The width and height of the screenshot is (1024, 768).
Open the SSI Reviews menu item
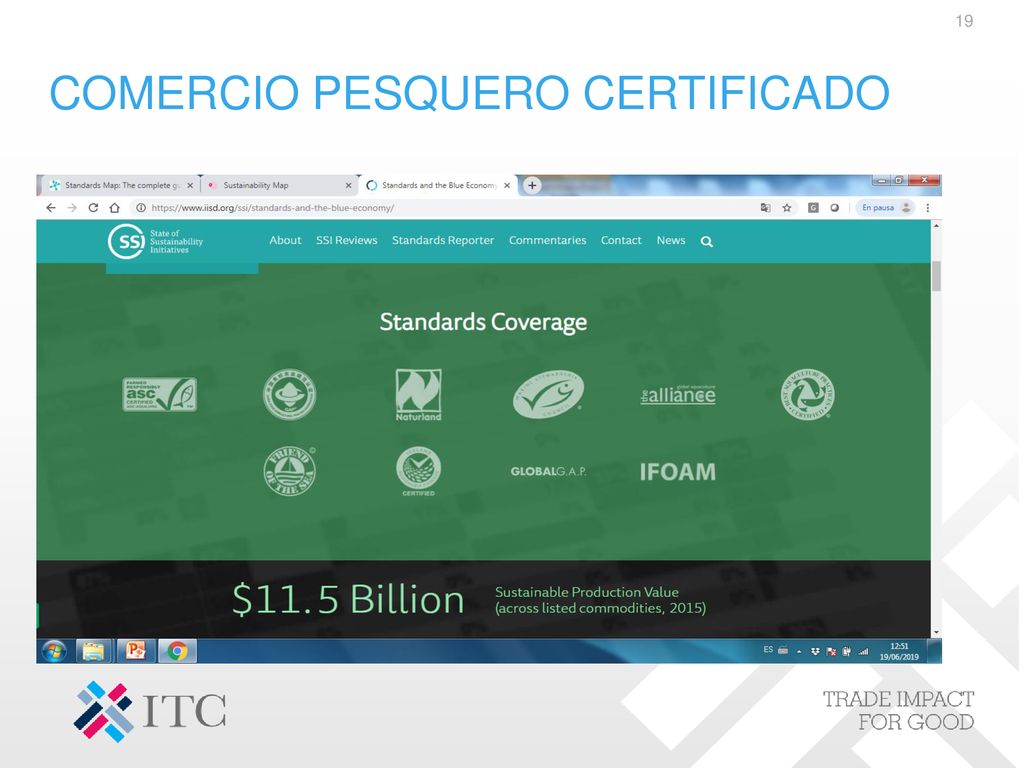(x=347, y=240)
